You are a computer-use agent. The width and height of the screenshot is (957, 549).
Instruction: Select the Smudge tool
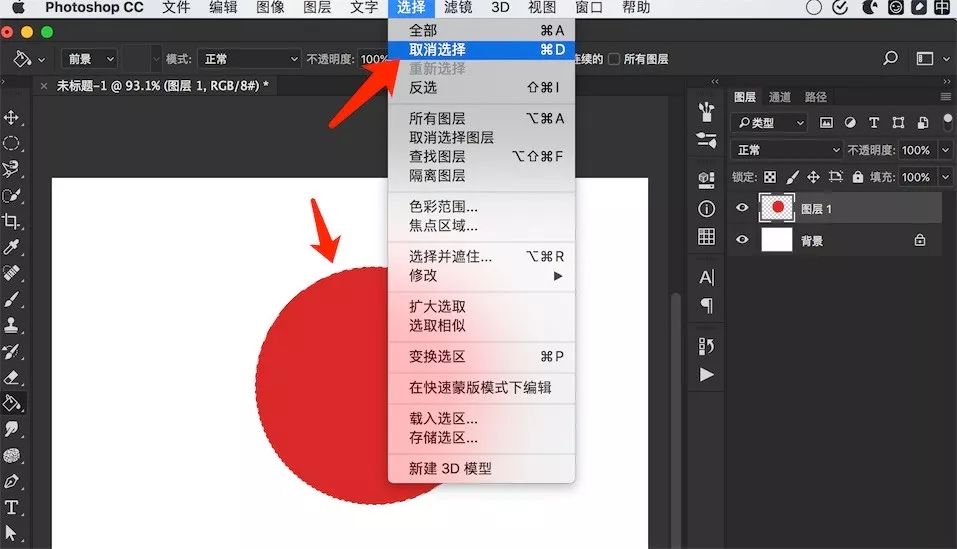[11, 429]
